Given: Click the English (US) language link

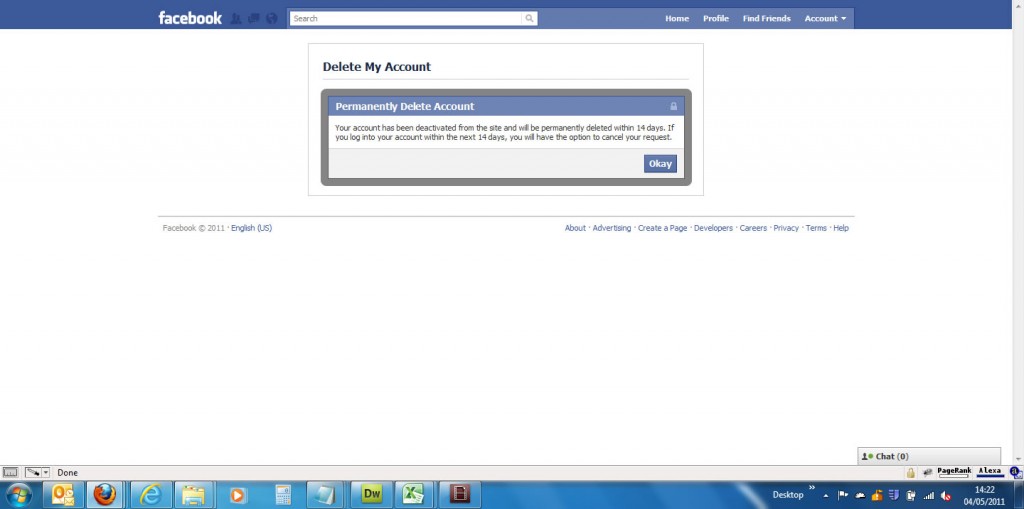Looking at the screenshot, I should tap(251, 228).
